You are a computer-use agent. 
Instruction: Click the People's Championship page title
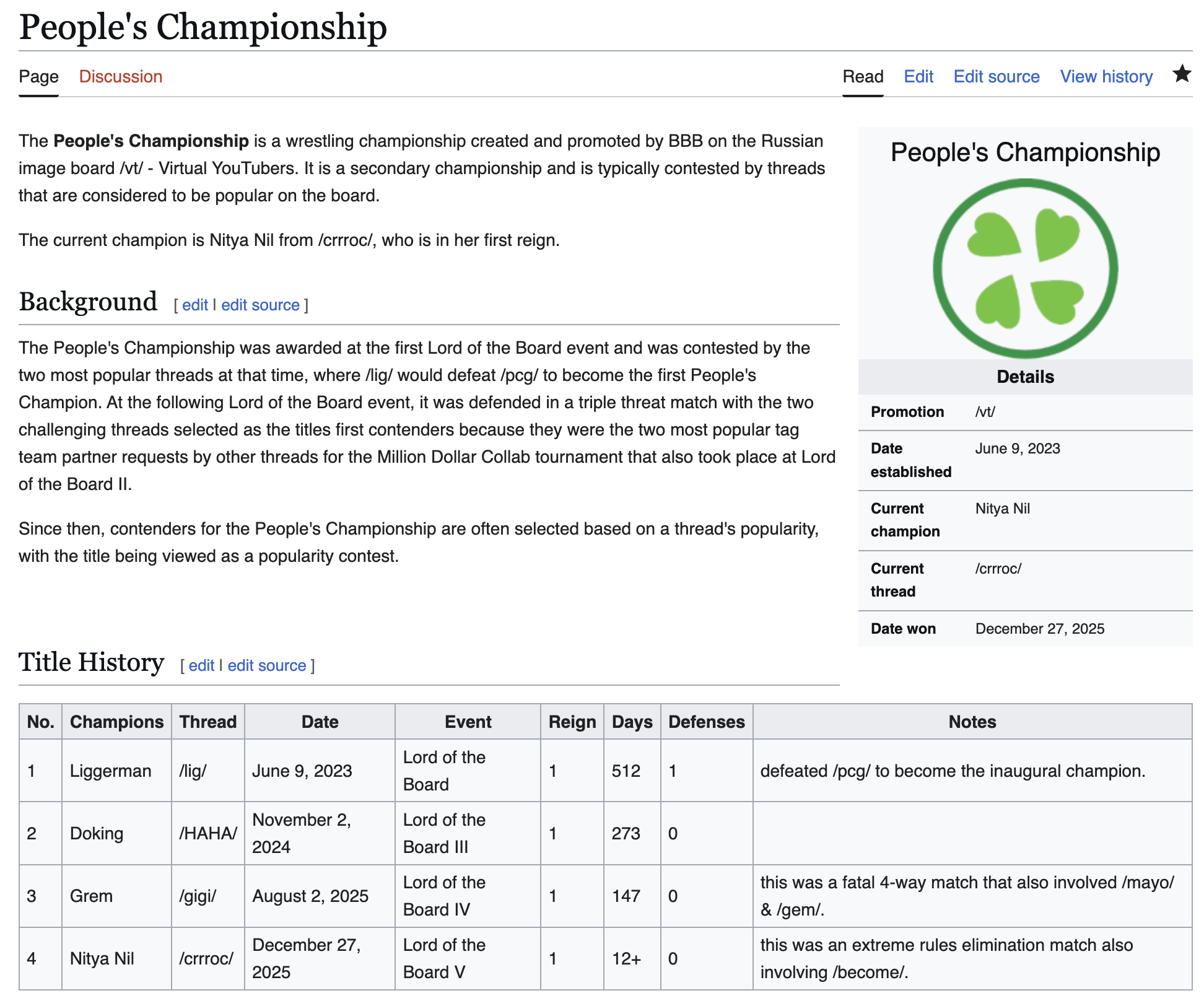203,27
